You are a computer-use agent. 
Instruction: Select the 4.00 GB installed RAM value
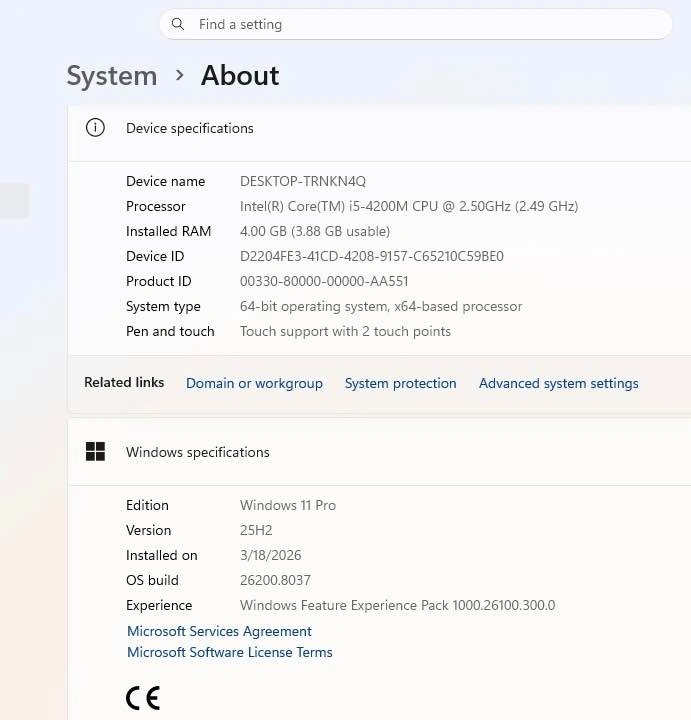pyautogui.click(x=315, y=231)
